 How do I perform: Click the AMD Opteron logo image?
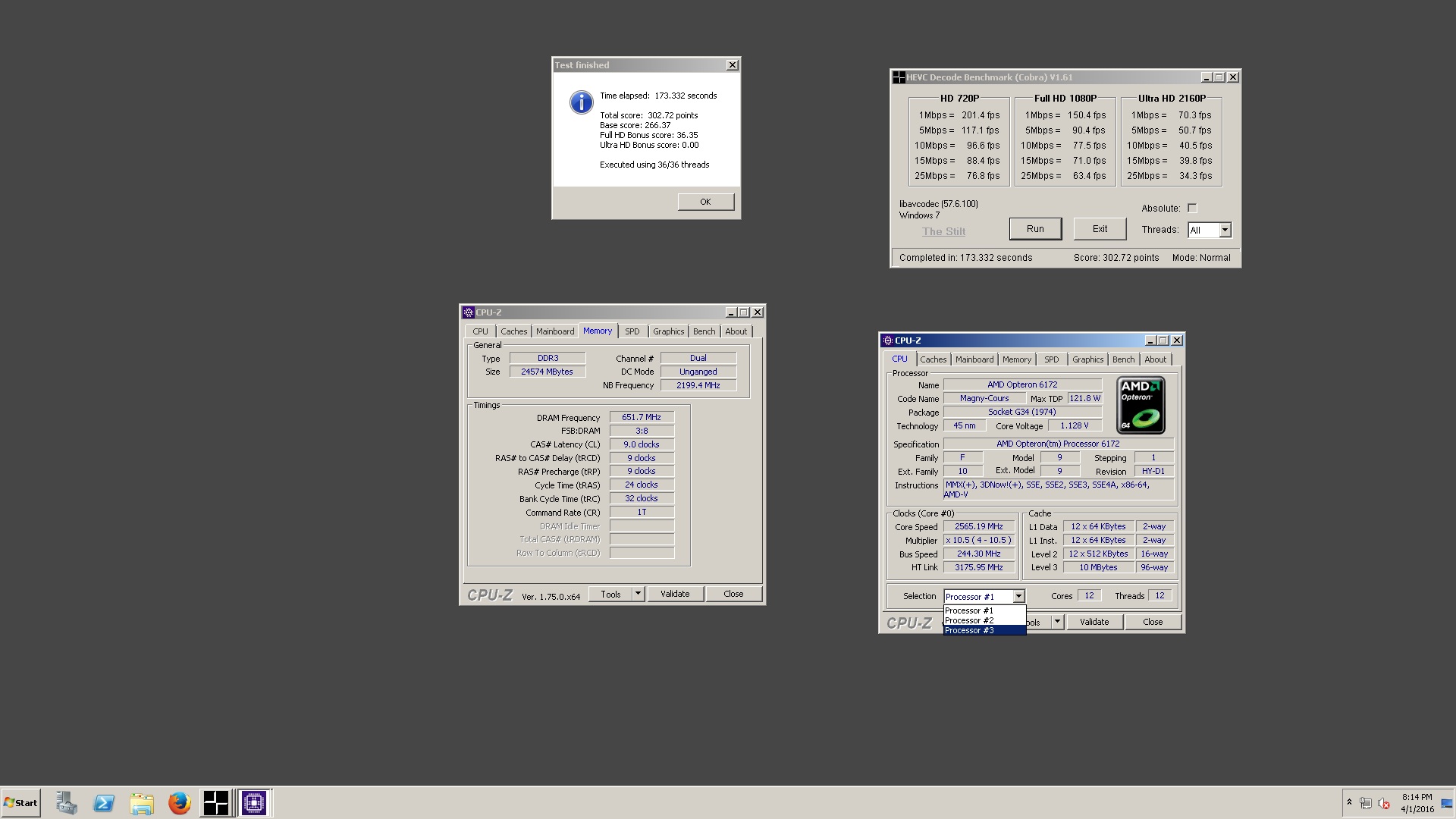click(x=1141, y=406)
